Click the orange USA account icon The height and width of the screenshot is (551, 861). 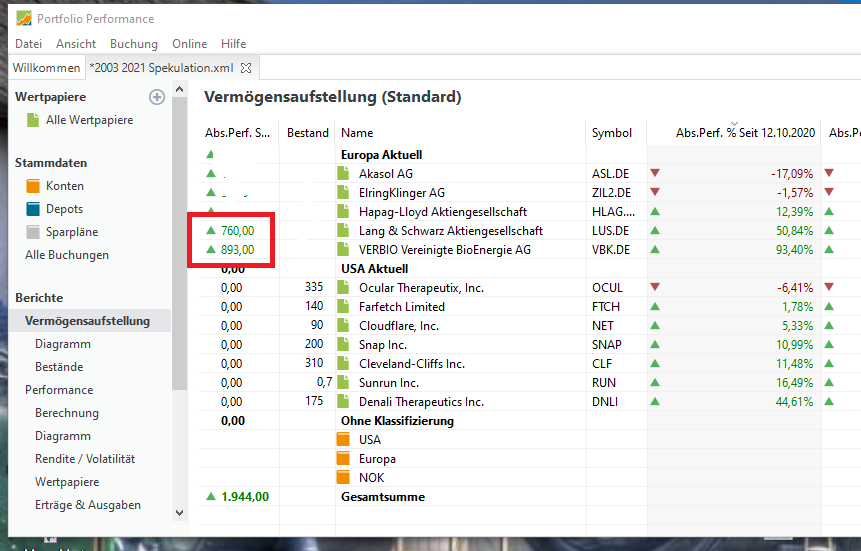coord(343,439)
